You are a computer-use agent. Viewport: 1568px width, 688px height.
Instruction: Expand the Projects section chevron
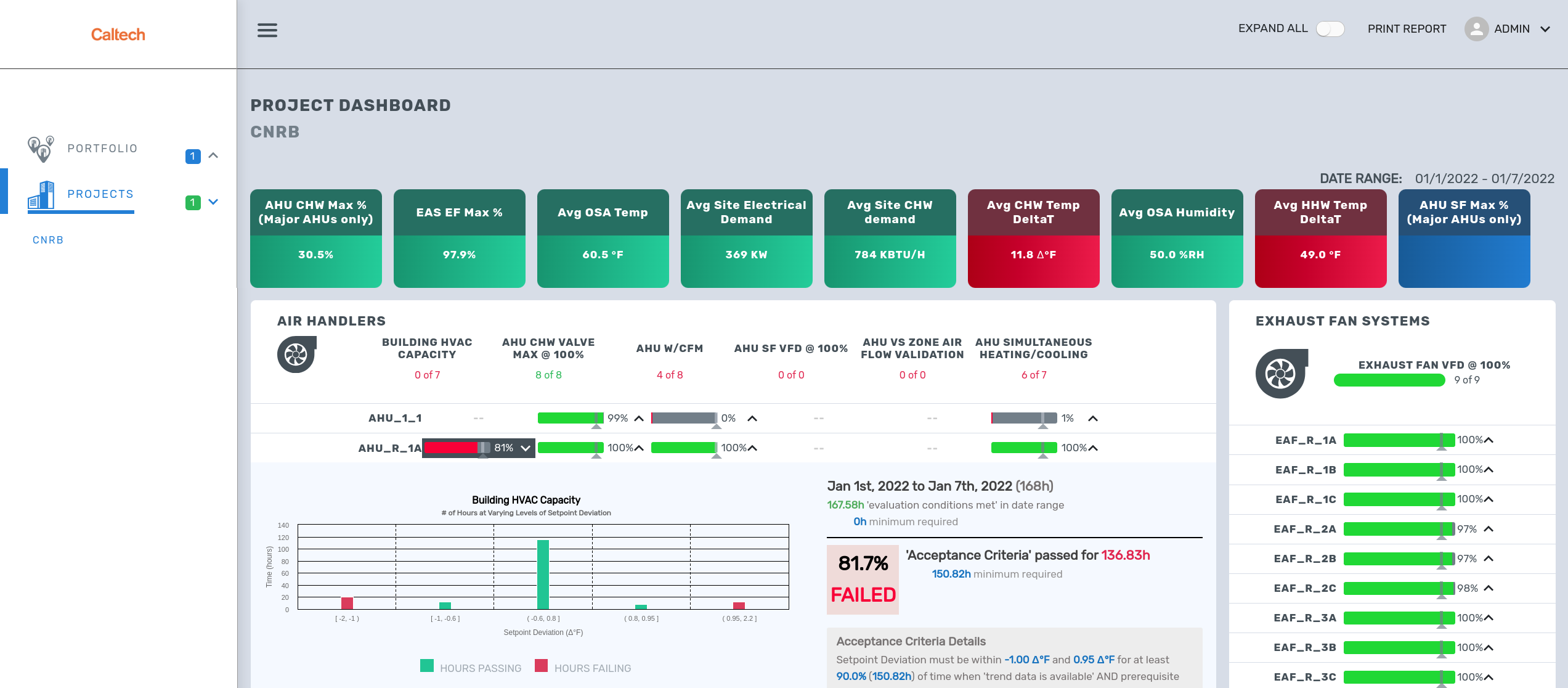coord(213,202)
